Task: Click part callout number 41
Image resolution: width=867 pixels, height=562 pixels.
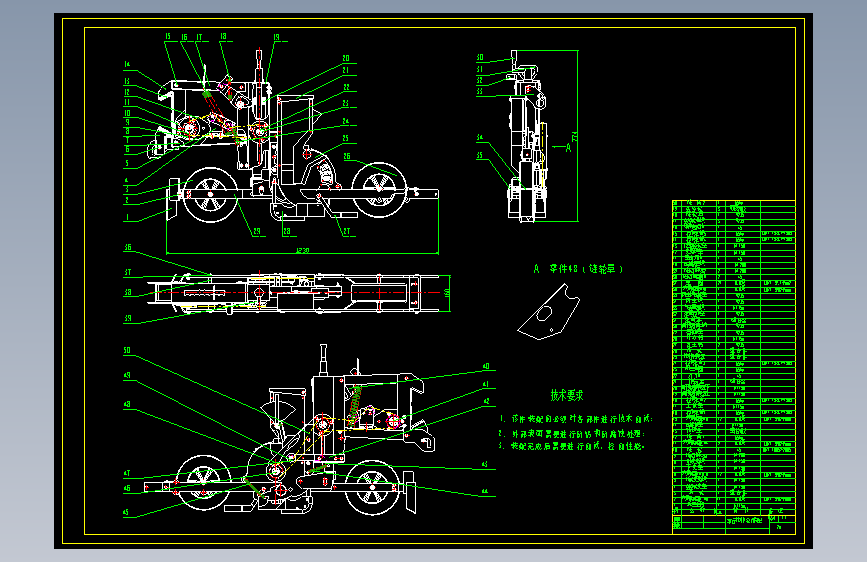Action: click(486, 384)
